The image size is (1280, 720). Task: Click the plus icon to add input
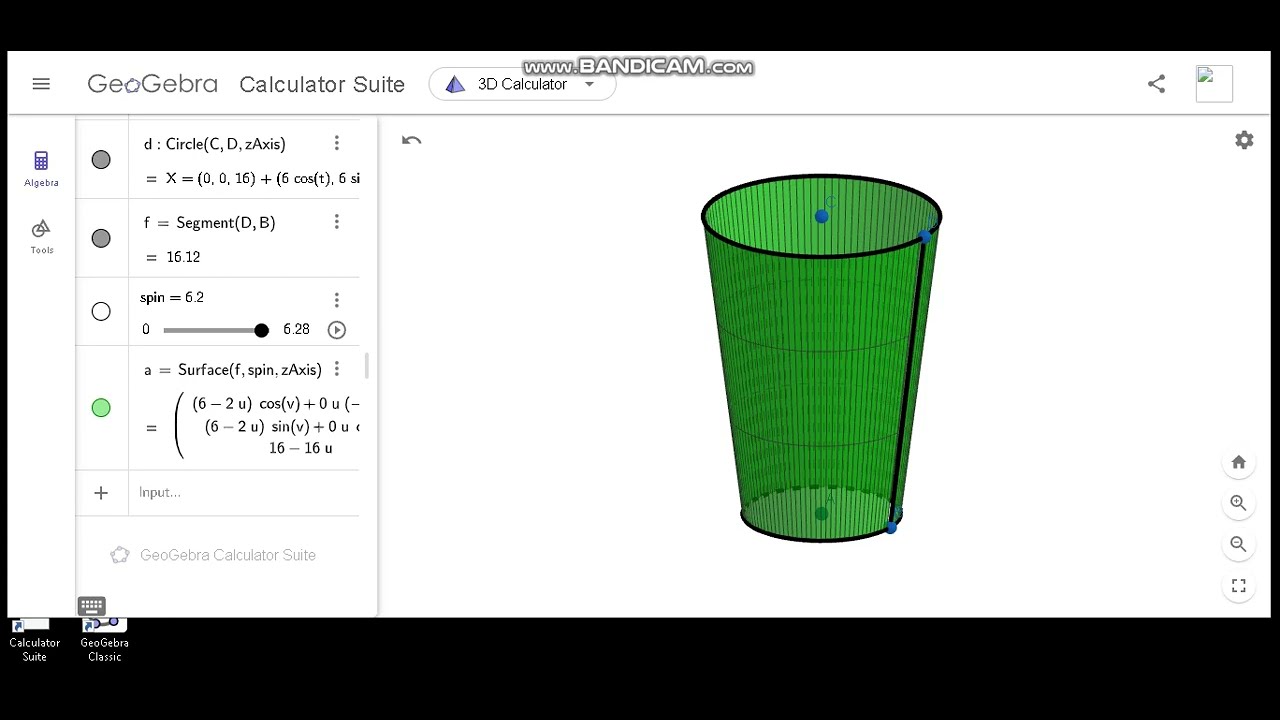click(x=101, y=492)
